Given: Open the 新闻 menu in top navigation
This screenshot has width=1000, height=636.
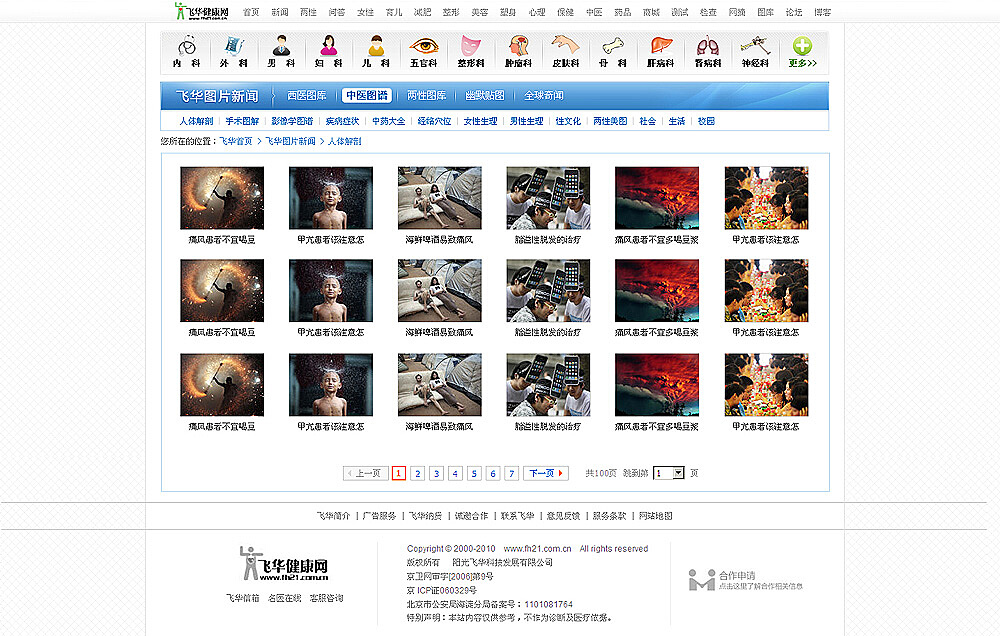Looking at the screenshot, I should pyautogui.click(x=278, y=11).
